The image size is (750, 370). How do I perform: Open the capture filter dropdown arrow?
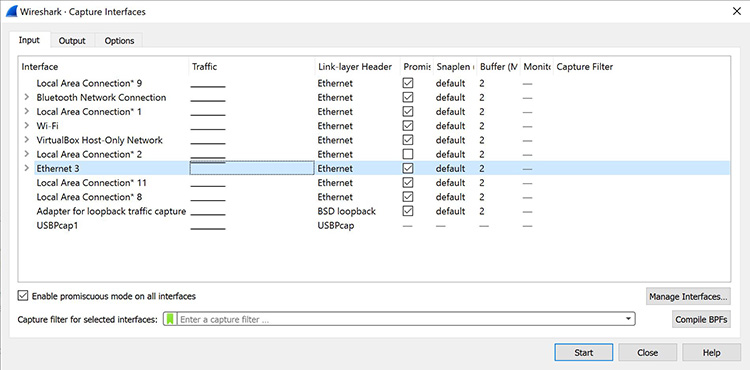point(628,319)
